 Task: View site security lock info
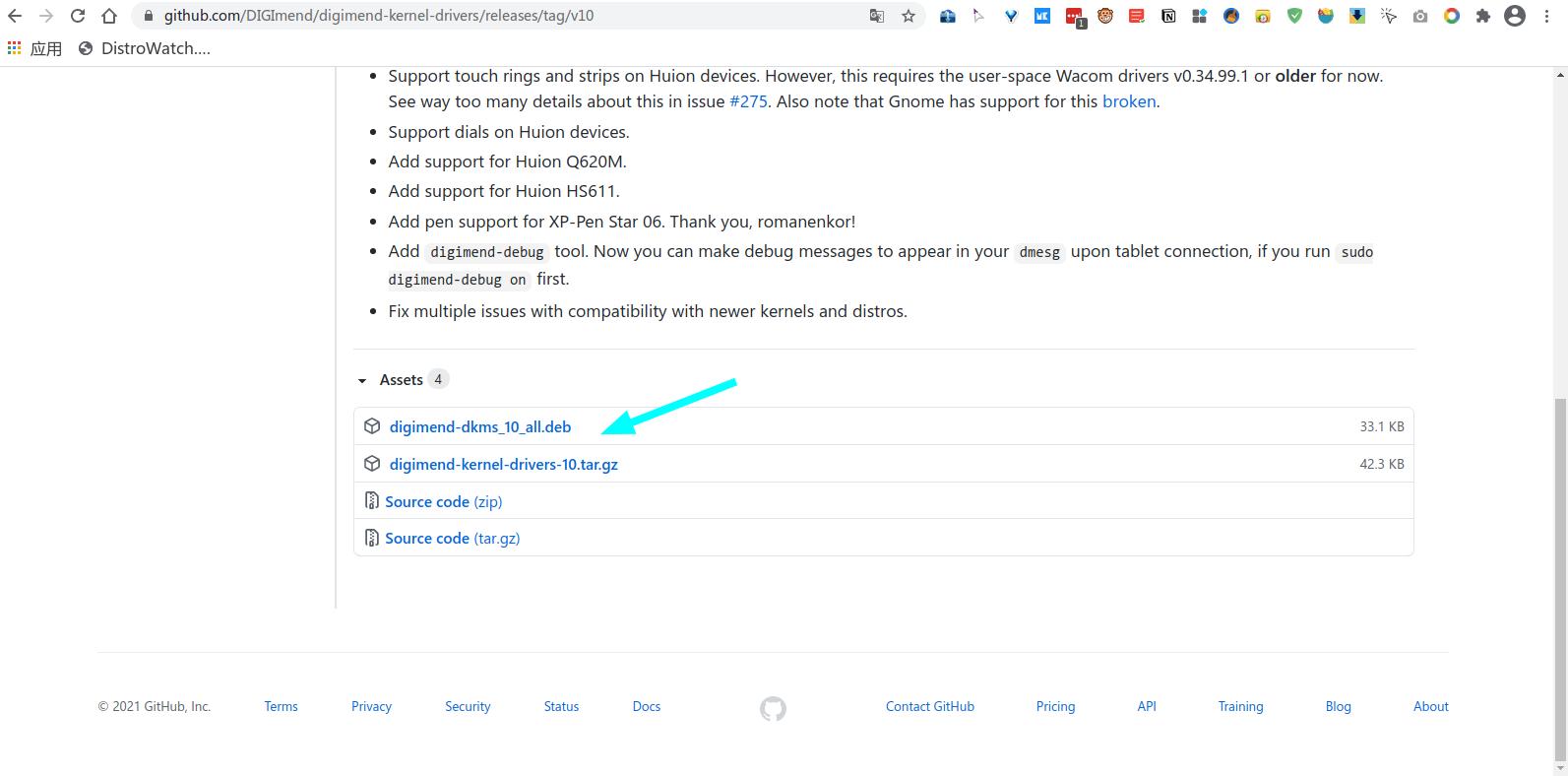pyautogui.click(x=148, y=16)
